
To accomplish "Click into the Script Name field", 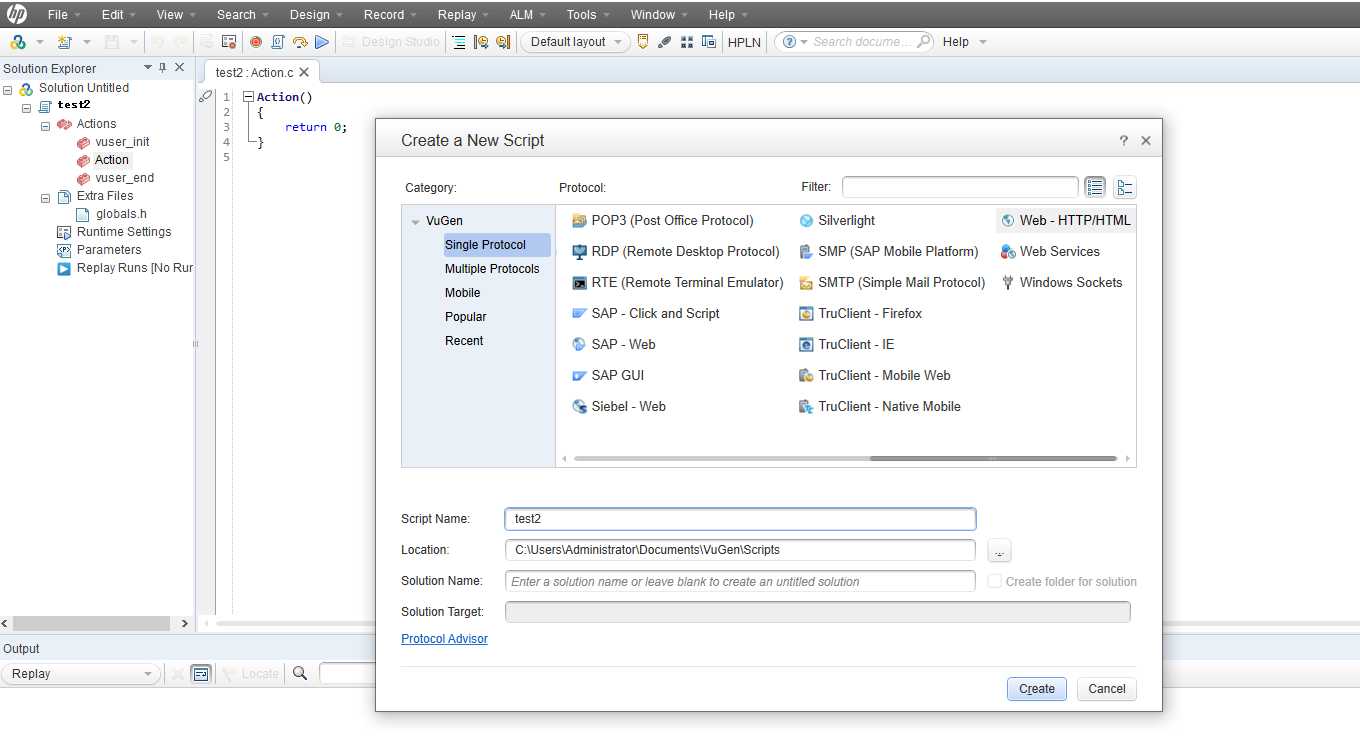I will 740,519.
